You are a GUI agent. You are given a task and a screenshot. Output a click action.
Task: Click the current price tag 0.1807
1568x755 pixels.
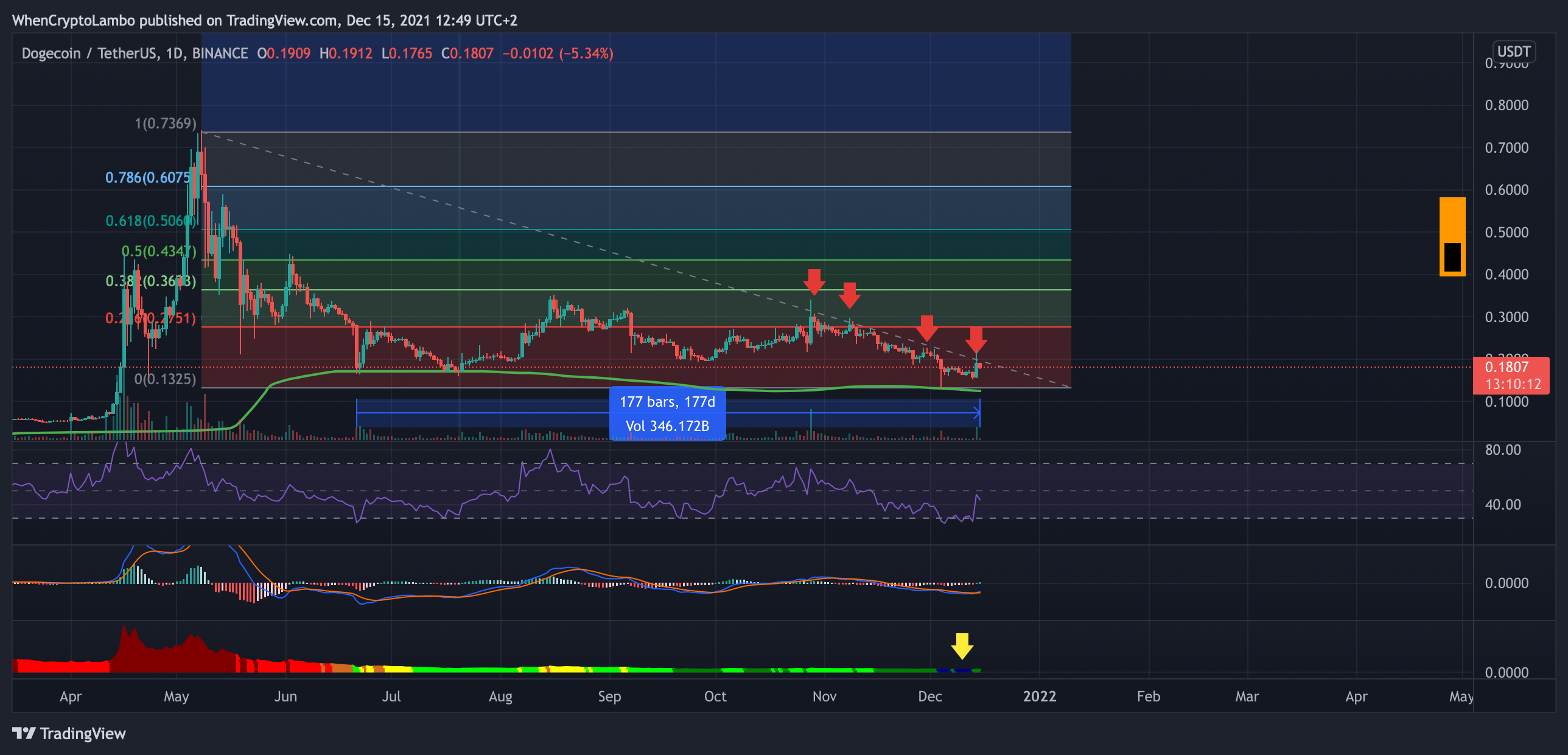(x=1507, y=367)
